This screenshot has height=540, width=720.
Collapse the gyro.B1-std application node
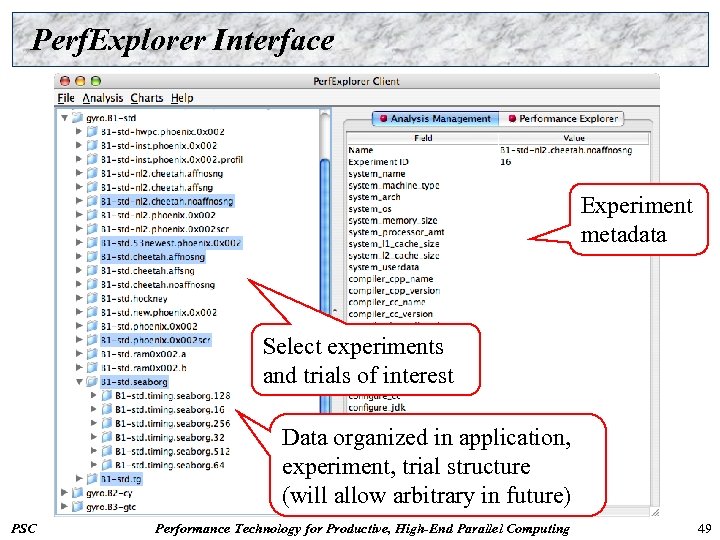point(65,118)
